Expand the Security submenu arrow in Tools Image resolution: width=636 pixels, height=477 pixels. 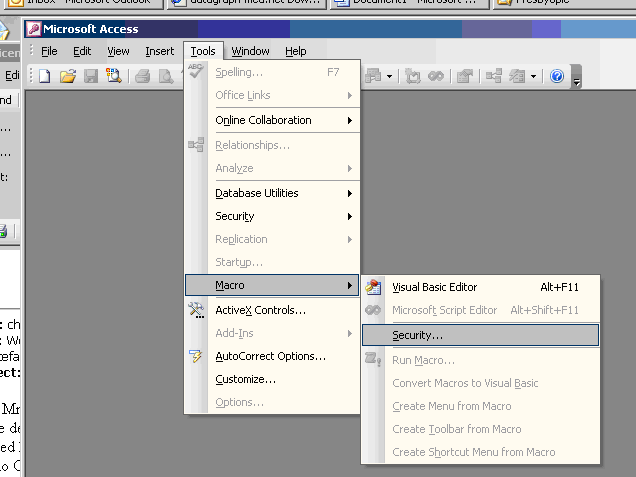pos(350,216)
